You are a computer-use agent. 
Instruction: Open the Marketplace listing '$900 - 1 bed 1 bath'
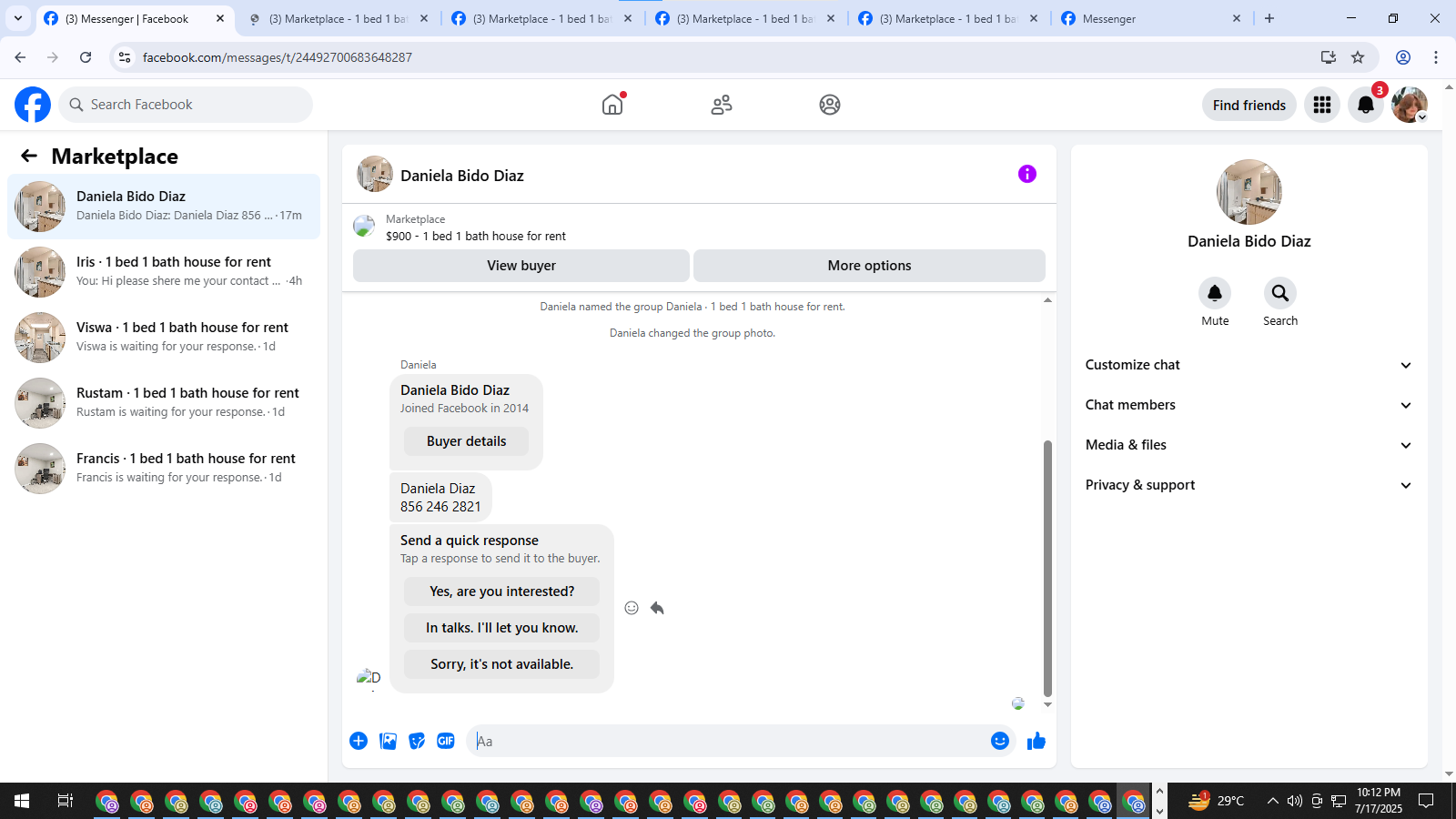pos(475,236)
